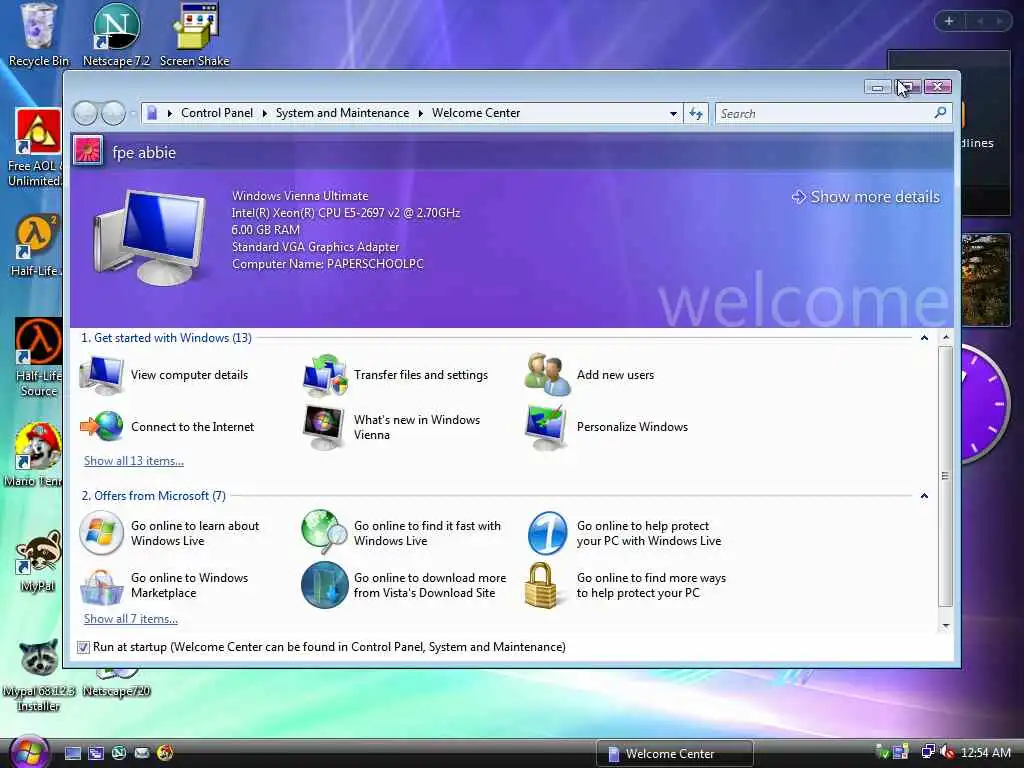Click the sidebar picture slideshow gadget
1024x768 pixels.
(x=985, y=280)
